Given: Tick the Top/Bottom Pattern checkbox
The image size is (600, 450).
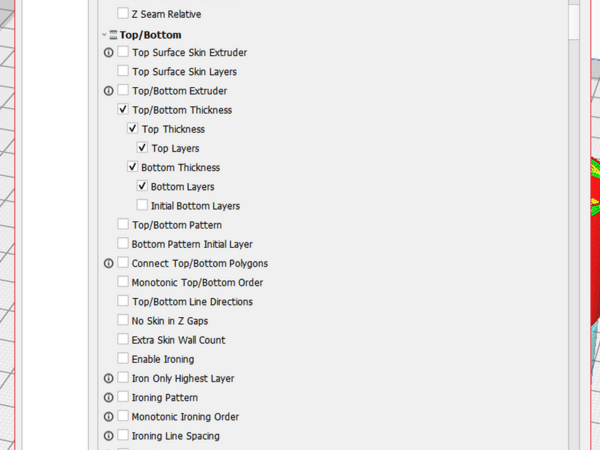Looking at the screenshot, I should point(123,225).
